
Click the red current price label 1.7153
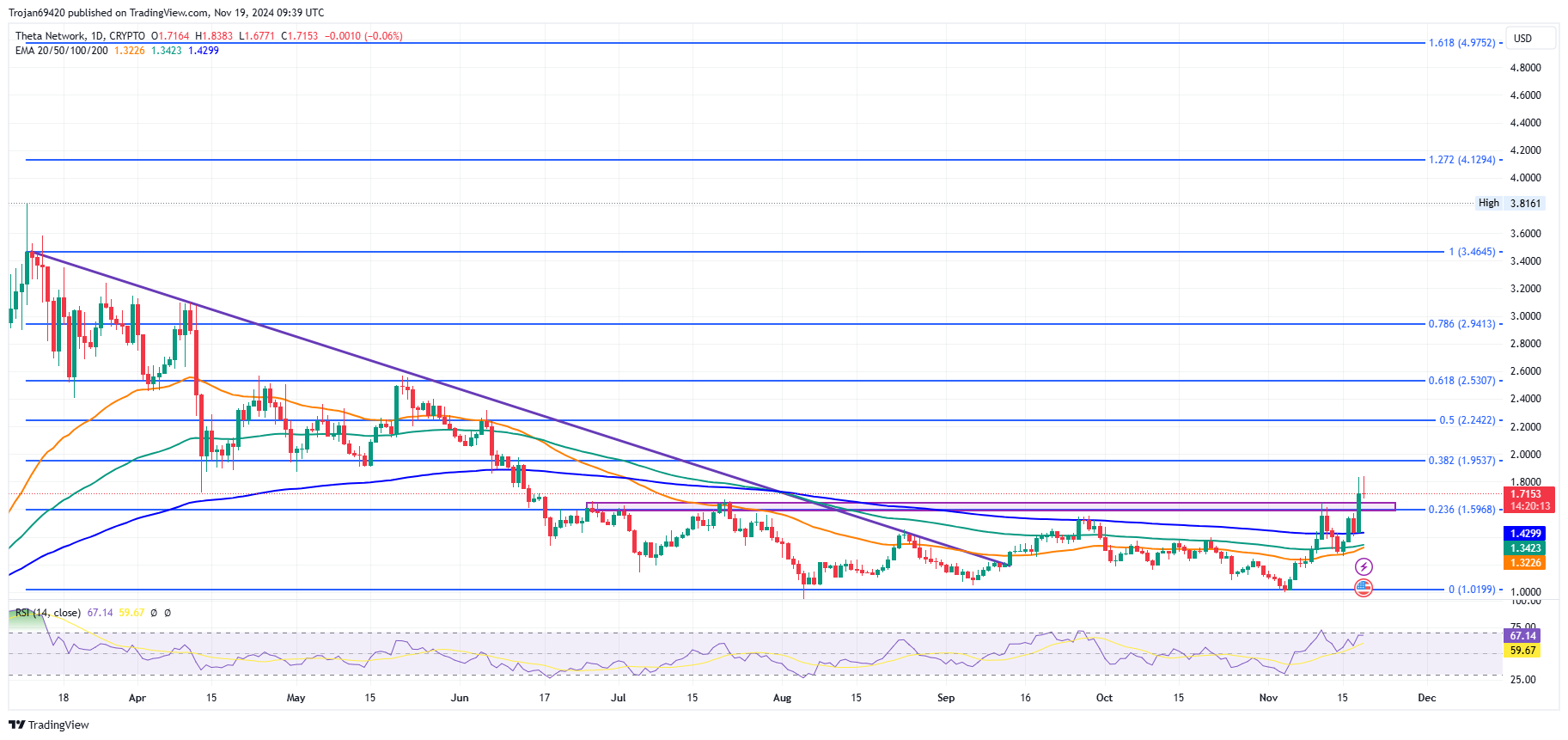pos(1526,494)
